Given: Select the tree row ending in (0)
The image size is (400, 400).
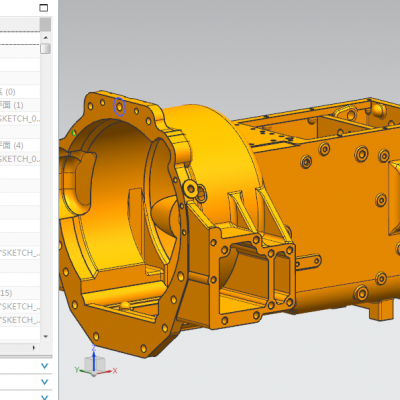Looking at the screenshot, I should (x=19, y=92).
